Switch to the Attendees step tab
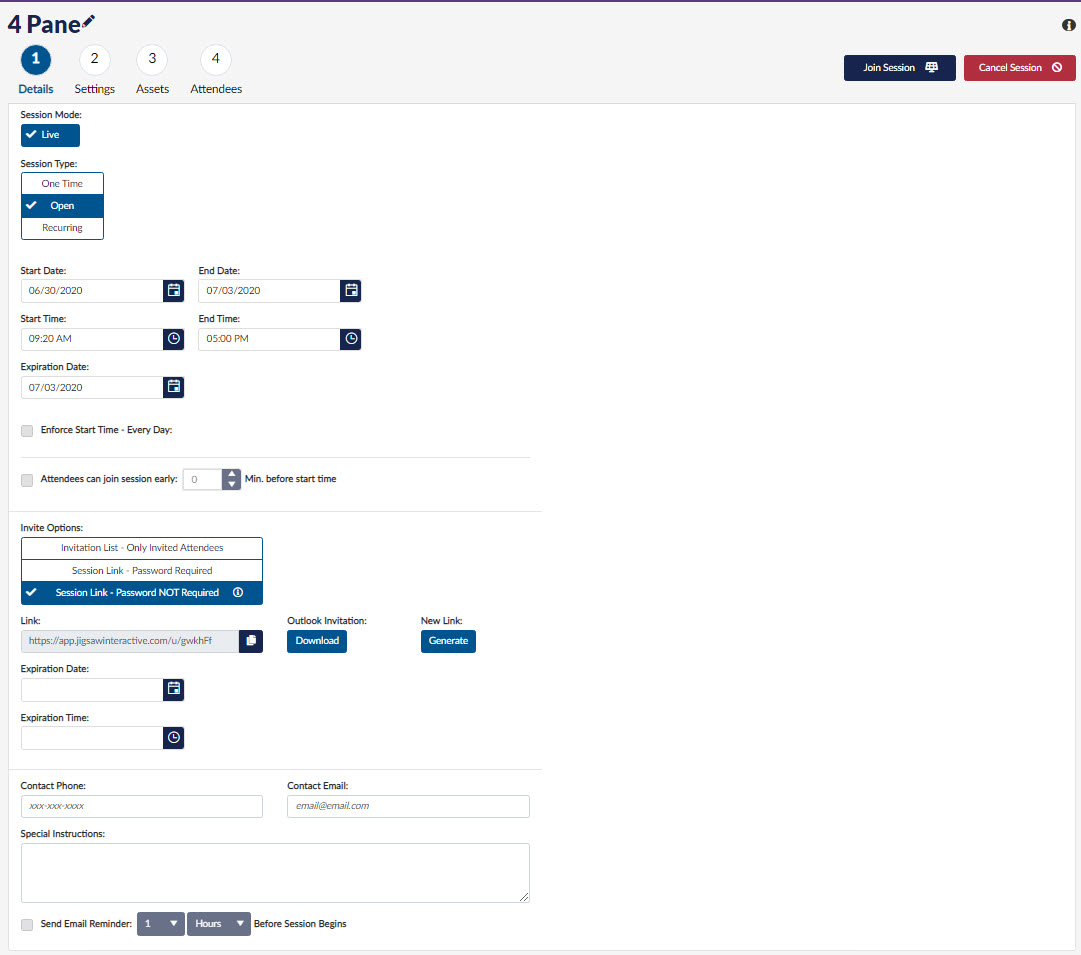 point(216,60)
